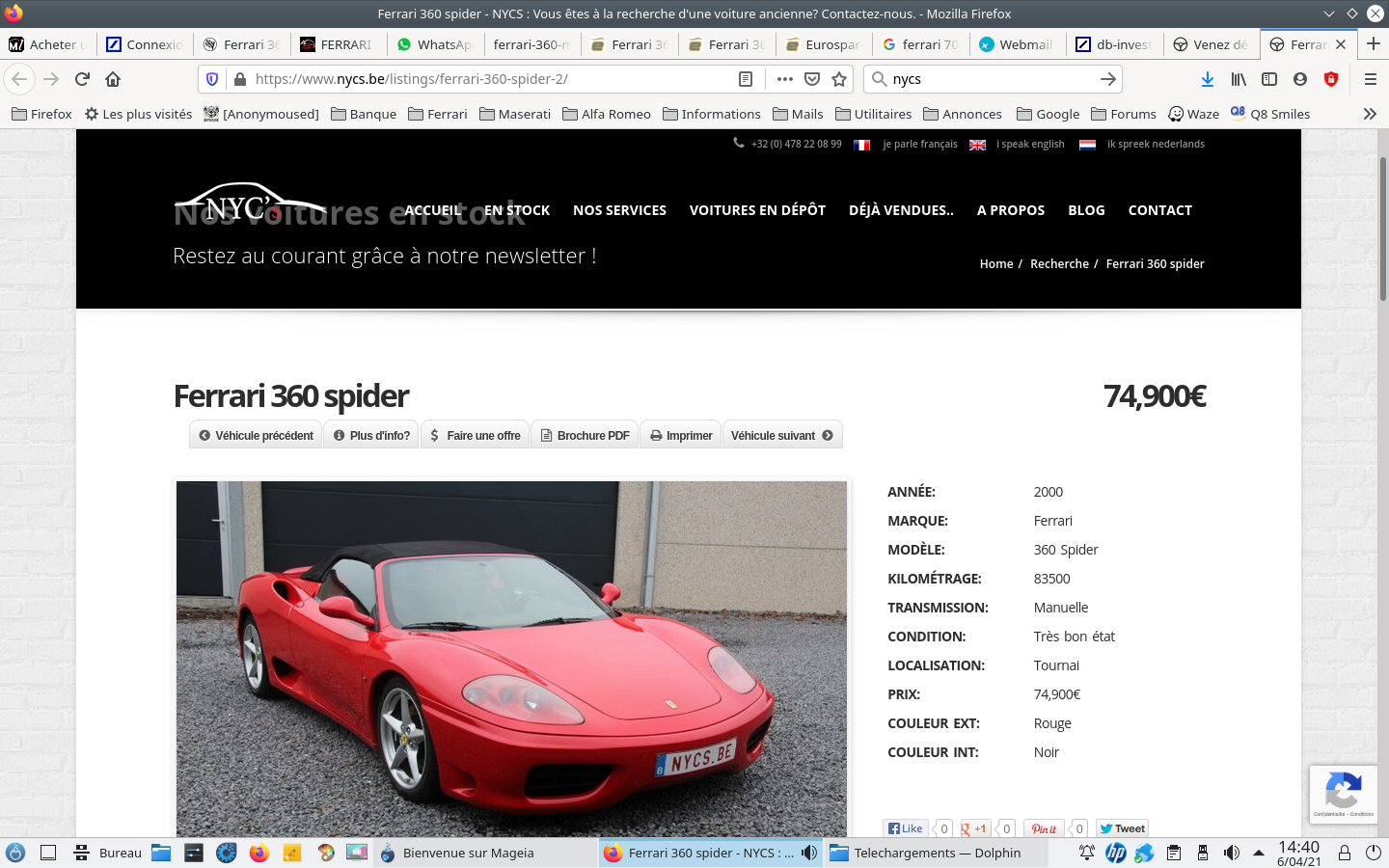Open the red Ferrari photo

[511, 659]
